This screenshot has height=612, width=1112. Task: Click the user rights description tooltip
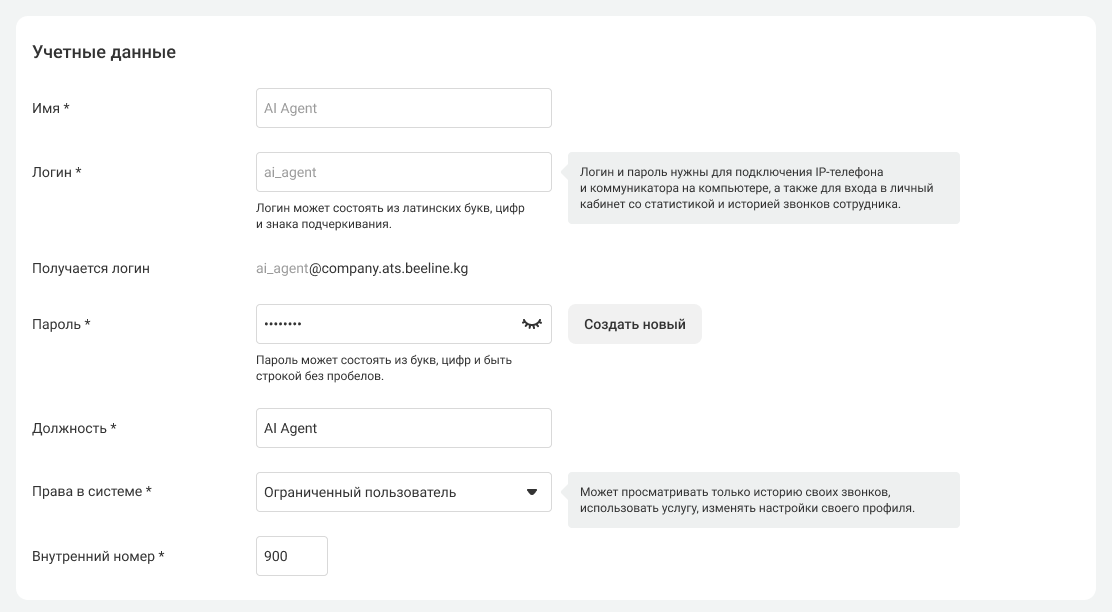point(764,500)
